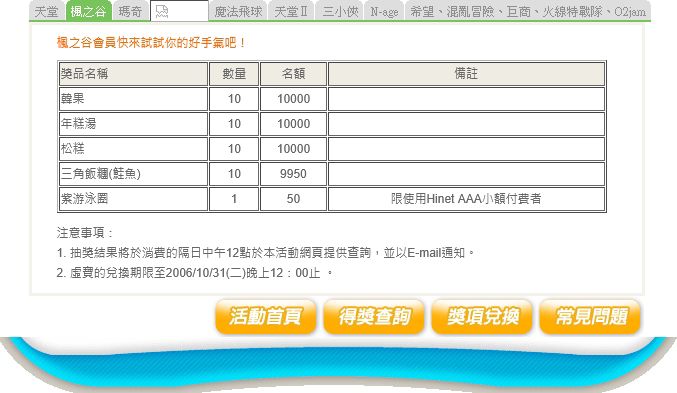The height and width of the screenshot is (393, 677).
Task: Click the 獎項兌換 button
Action: pyautogui.click(x=482, y=317)
